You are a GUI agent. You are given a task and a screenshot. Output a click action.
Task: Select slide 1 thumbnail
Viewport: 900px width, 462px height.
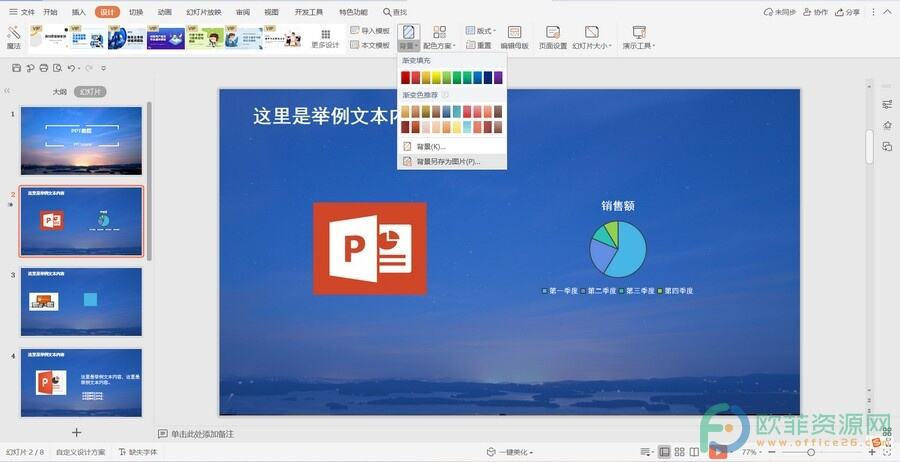point(82,141)
